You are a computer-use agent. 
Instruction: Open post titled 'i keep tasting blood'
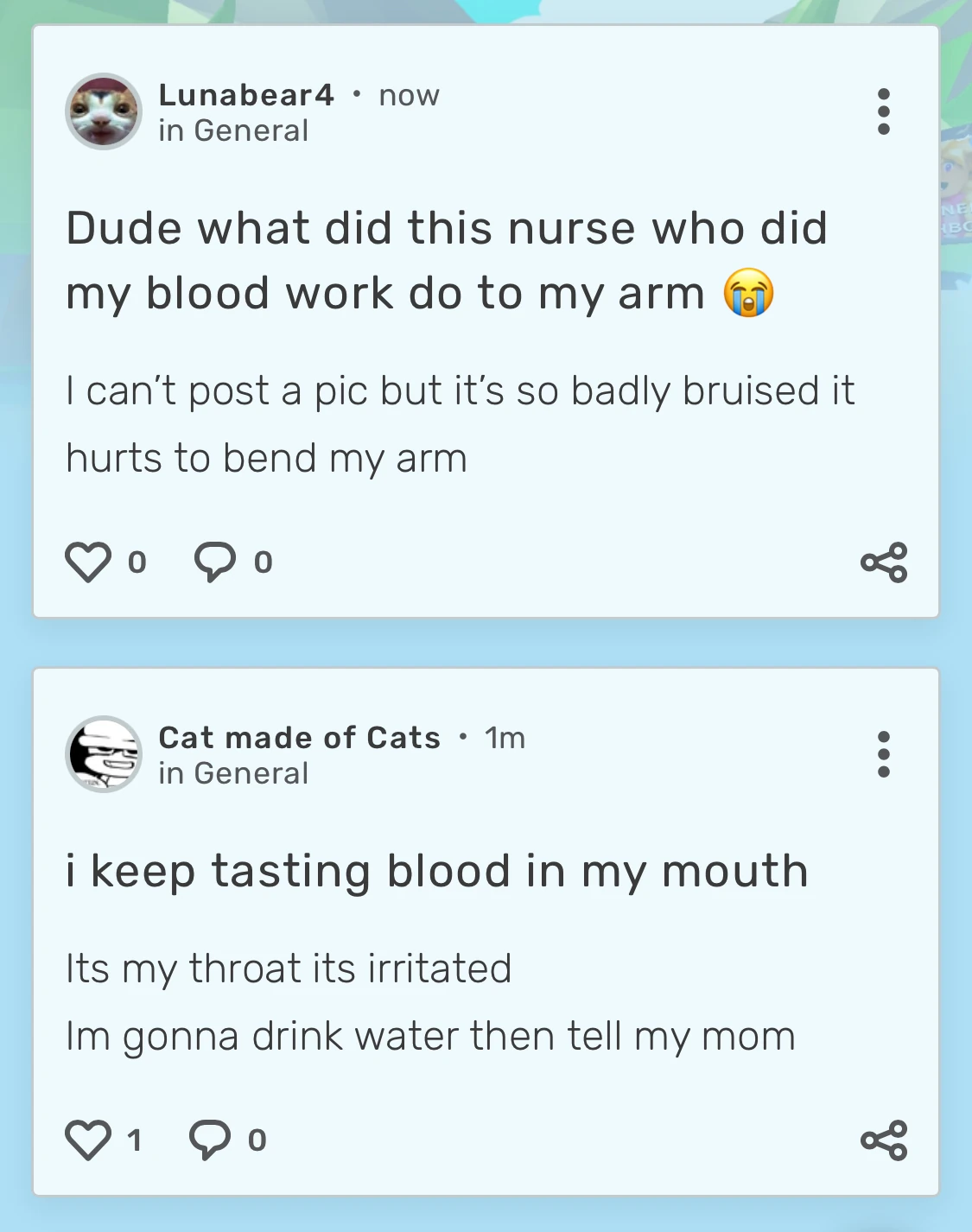(437, 871)
